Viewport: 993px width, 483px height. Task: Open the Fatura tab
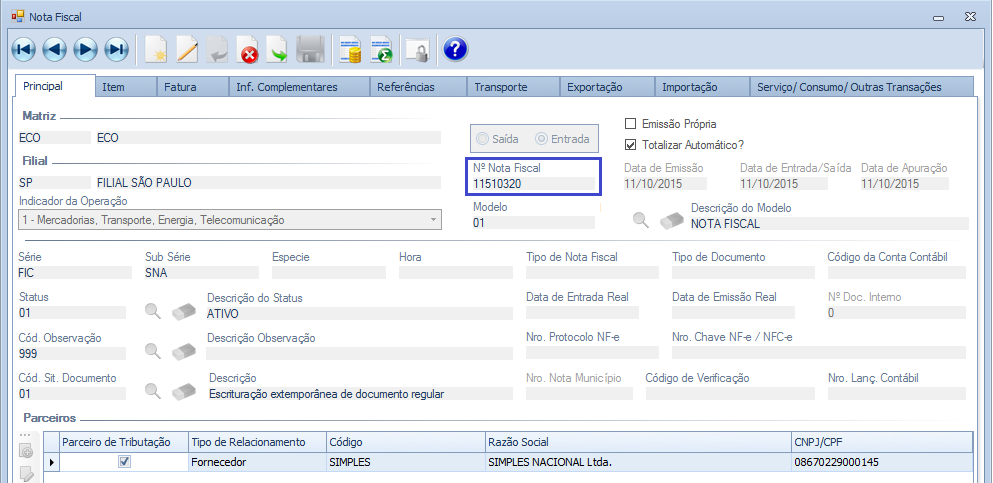tap(193, 87)
